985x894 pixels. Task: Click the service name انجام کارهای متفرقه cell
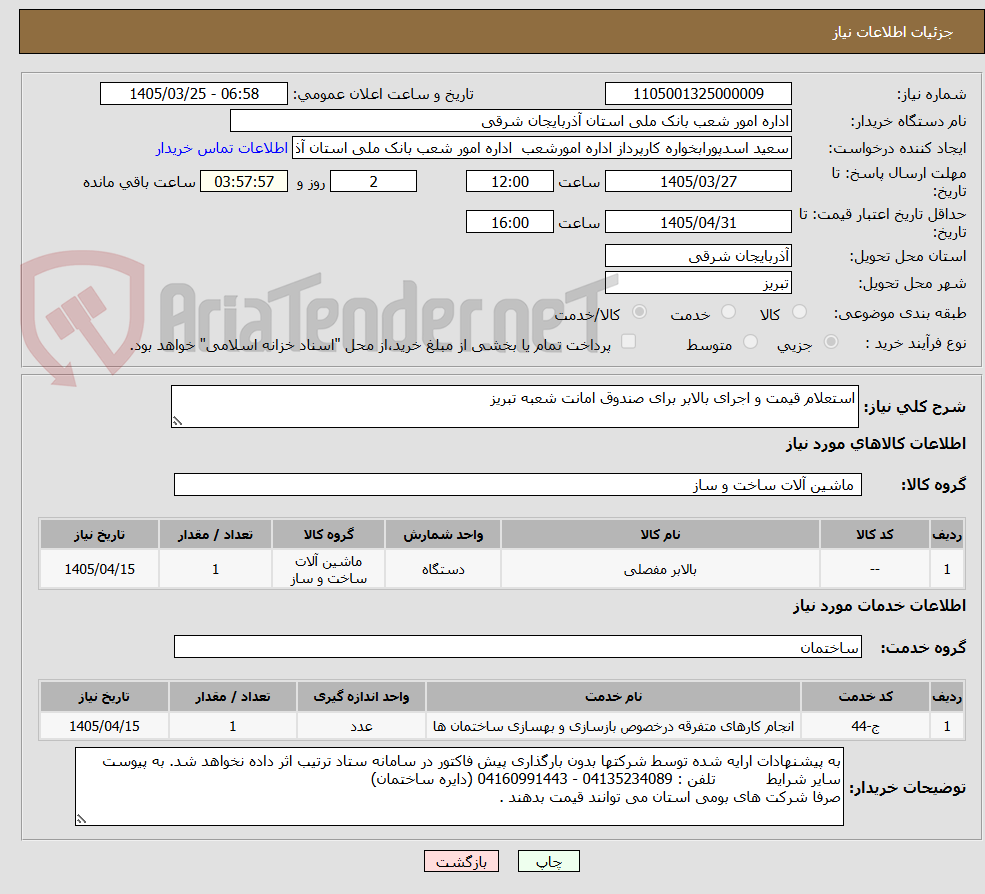[x=613, y=726]
